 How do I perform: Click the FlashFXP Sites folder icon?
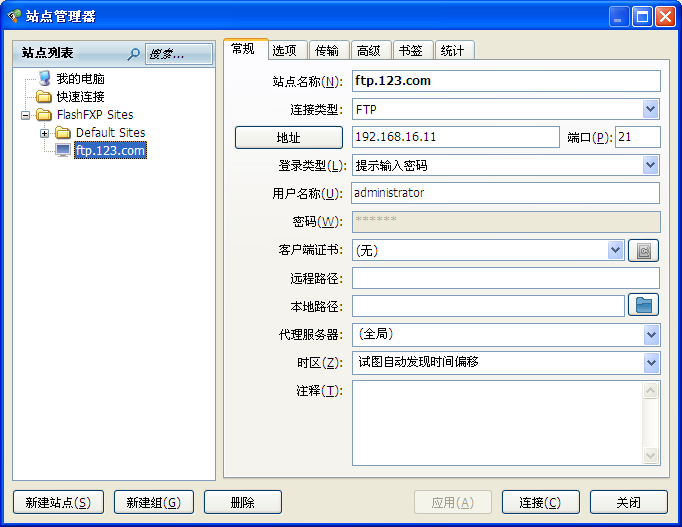(44, 114)
